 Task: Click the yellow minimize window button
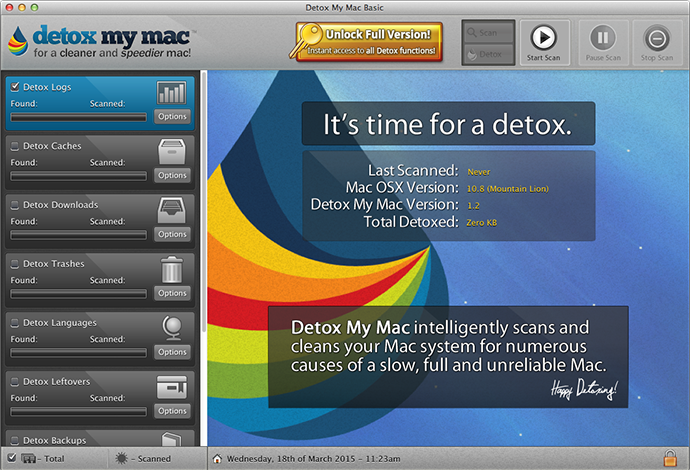[x=22, y=7]
